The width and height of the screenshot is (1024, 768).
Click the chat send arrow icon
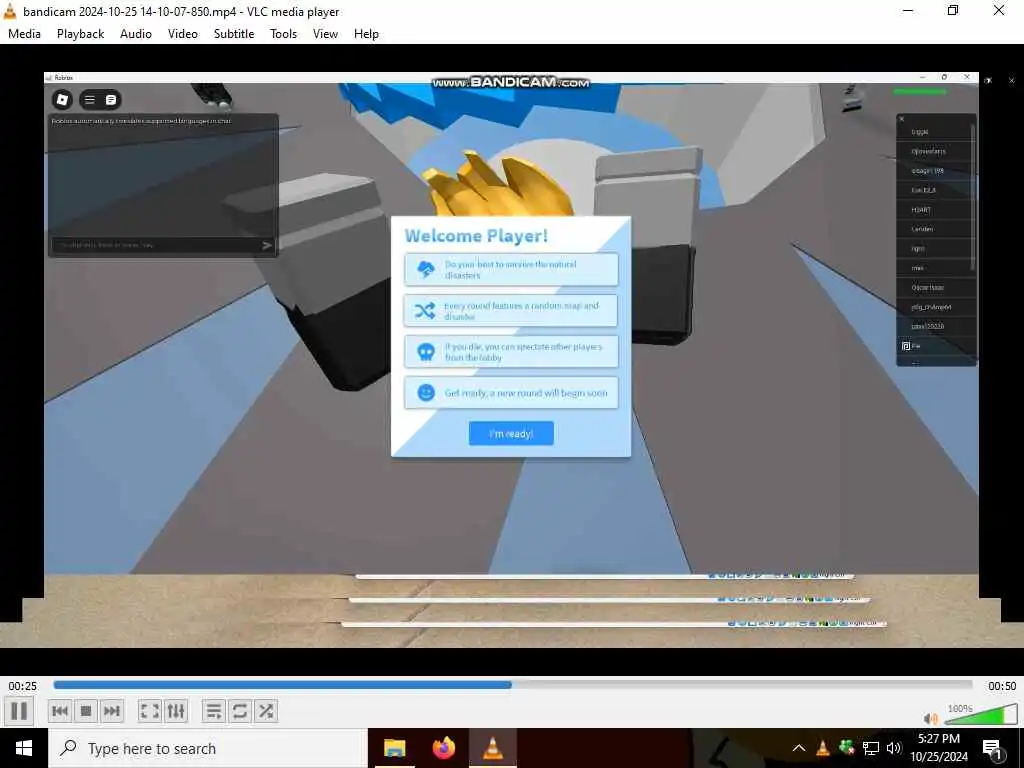pos(266,246)
